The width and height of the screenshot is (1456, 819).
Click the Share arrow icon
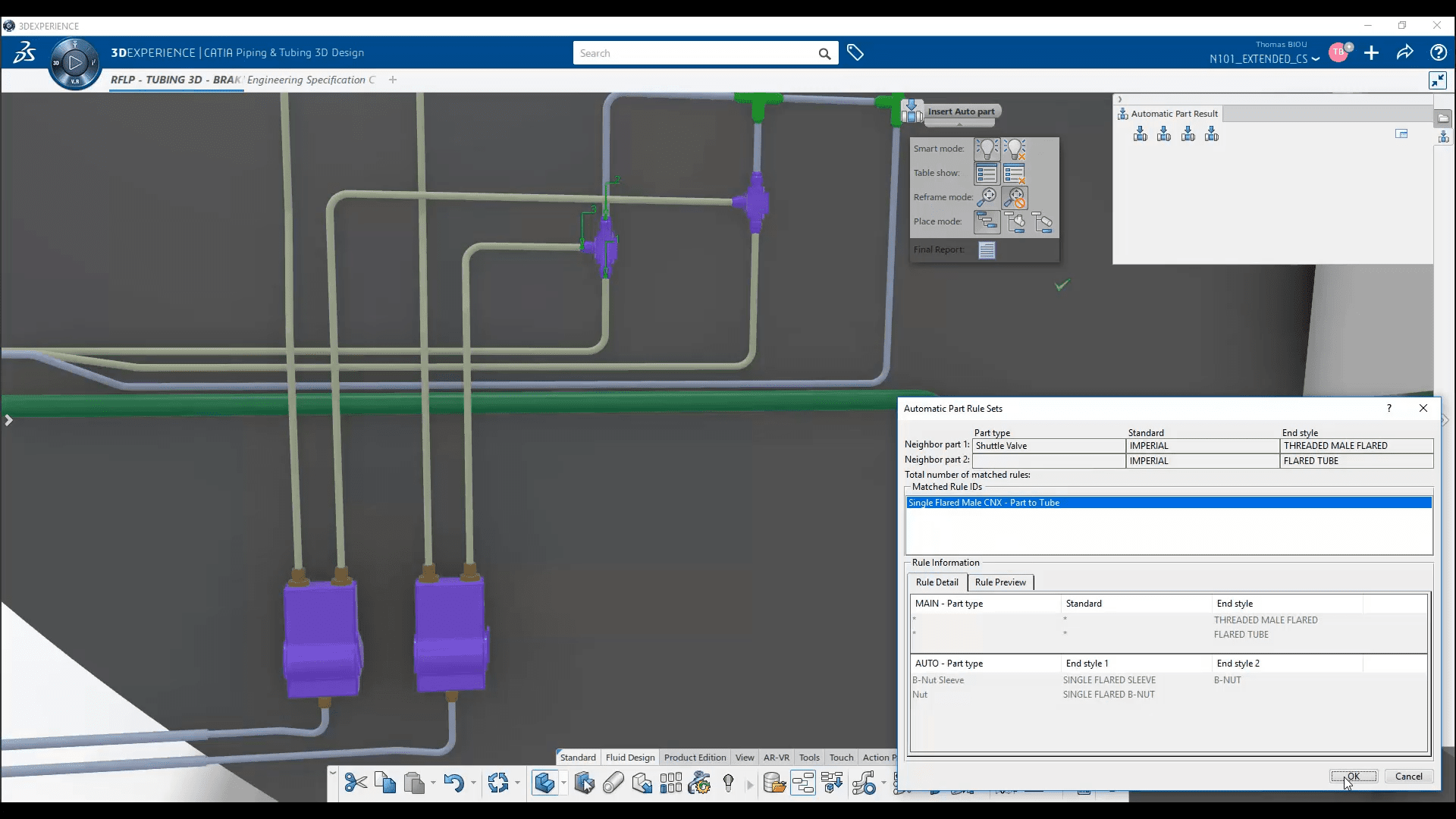[x=1404, y=52]
